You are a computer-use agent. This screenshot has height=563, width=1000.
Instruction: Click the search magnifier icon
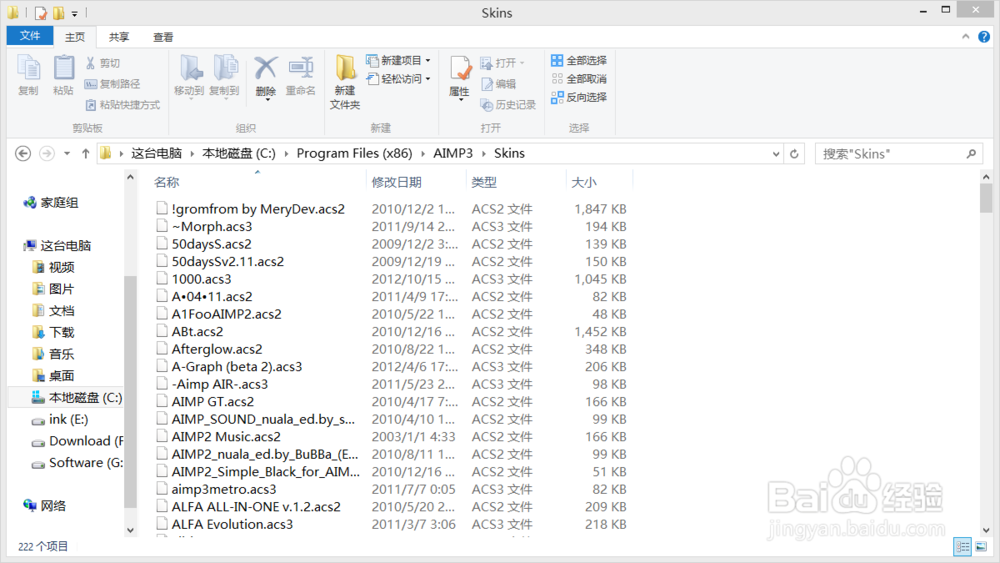click(971, 154)
